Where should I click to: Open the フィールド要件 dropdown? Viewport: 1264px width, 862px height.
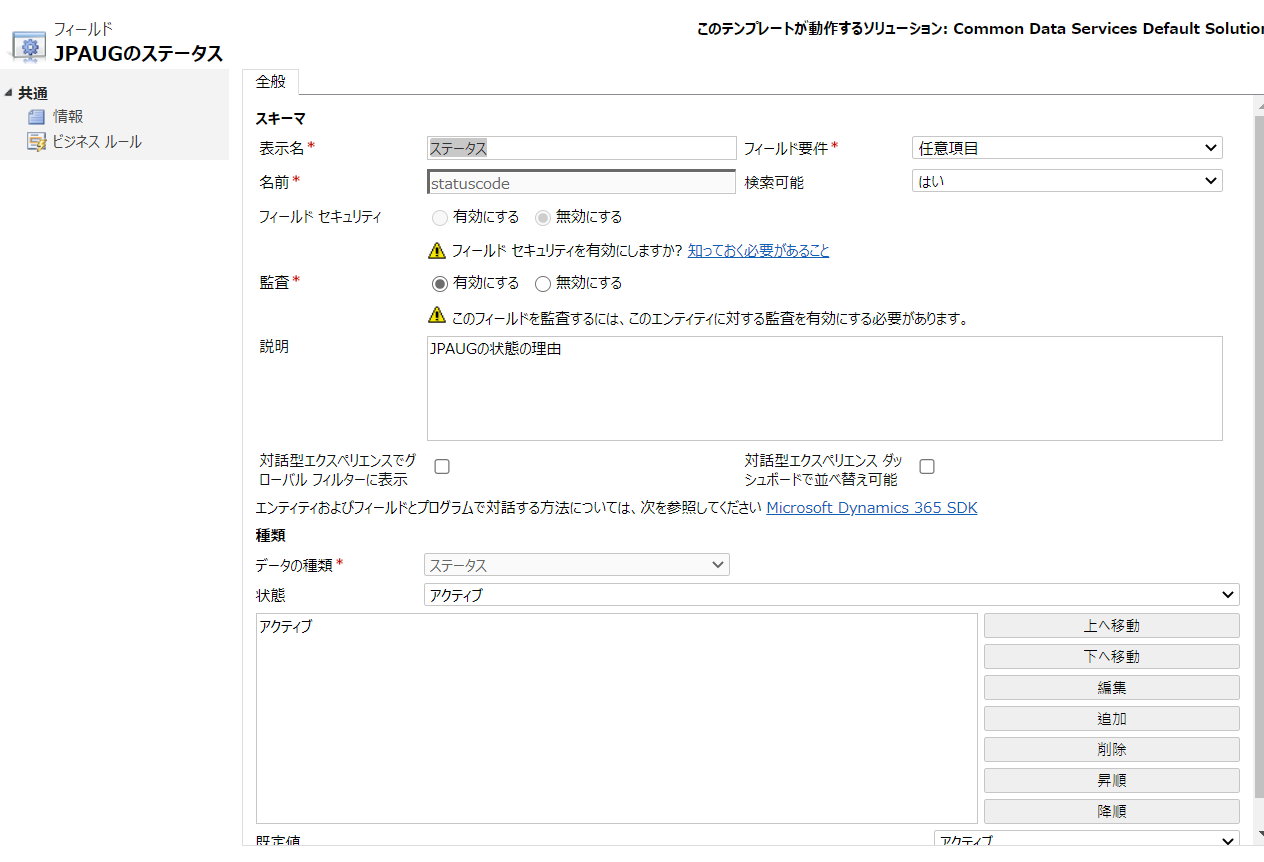1067,148
